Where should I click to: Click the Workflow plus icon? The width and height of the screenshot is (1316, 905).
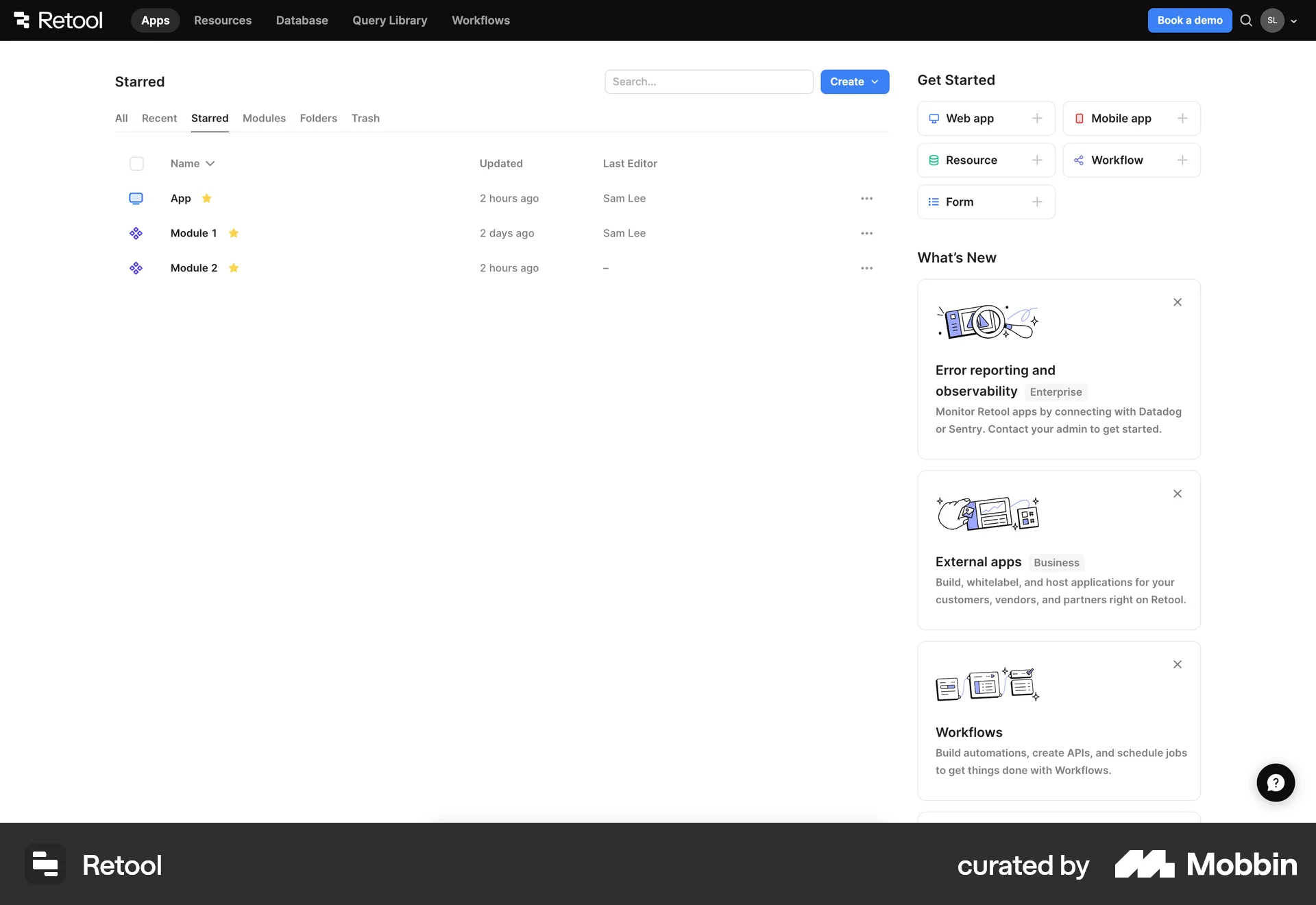1183,160
